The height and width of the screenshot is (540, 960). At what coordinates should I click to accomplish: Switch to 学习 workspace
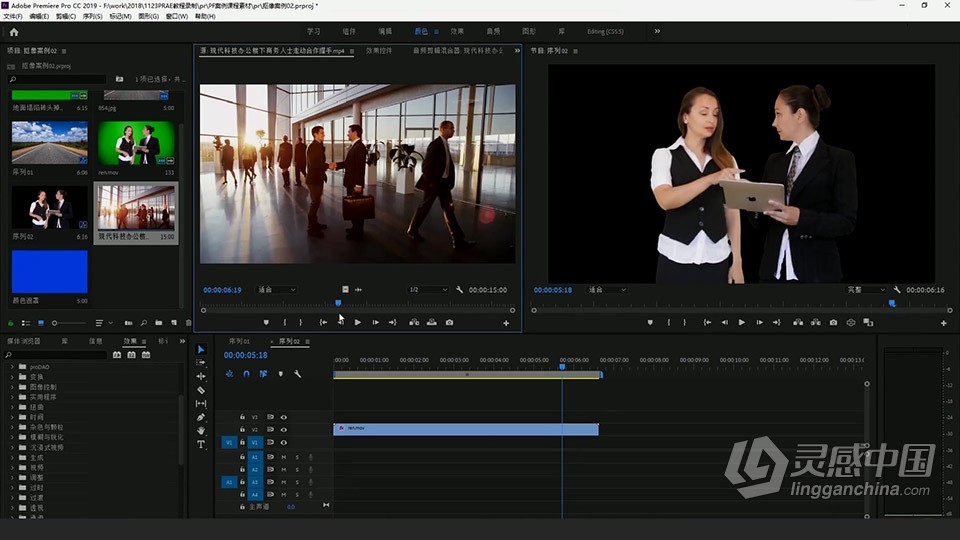[x=313, y=31]
